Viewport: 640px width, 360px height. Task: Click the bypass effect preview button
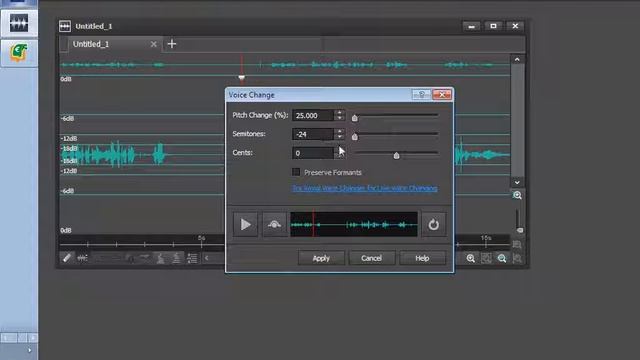point(274,224)
